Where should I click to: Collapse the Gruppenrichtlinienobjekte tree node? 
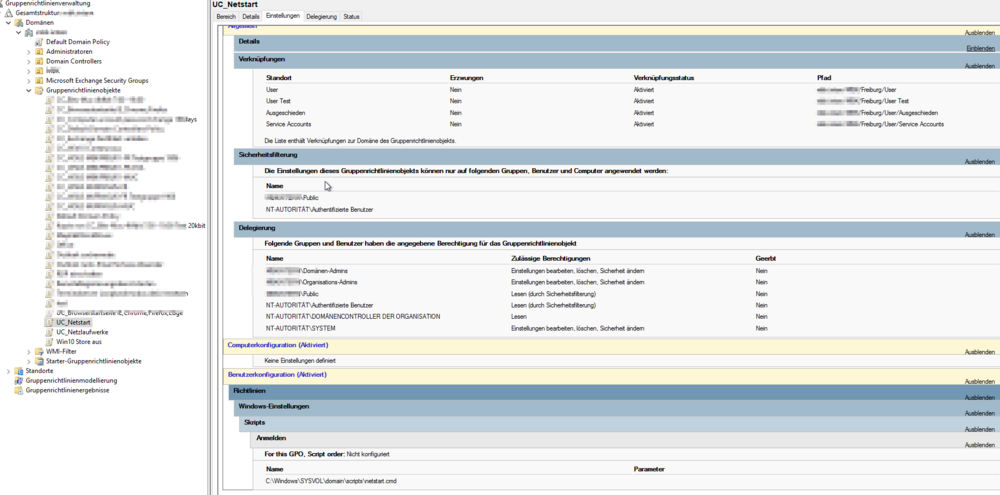click(29, 90)
